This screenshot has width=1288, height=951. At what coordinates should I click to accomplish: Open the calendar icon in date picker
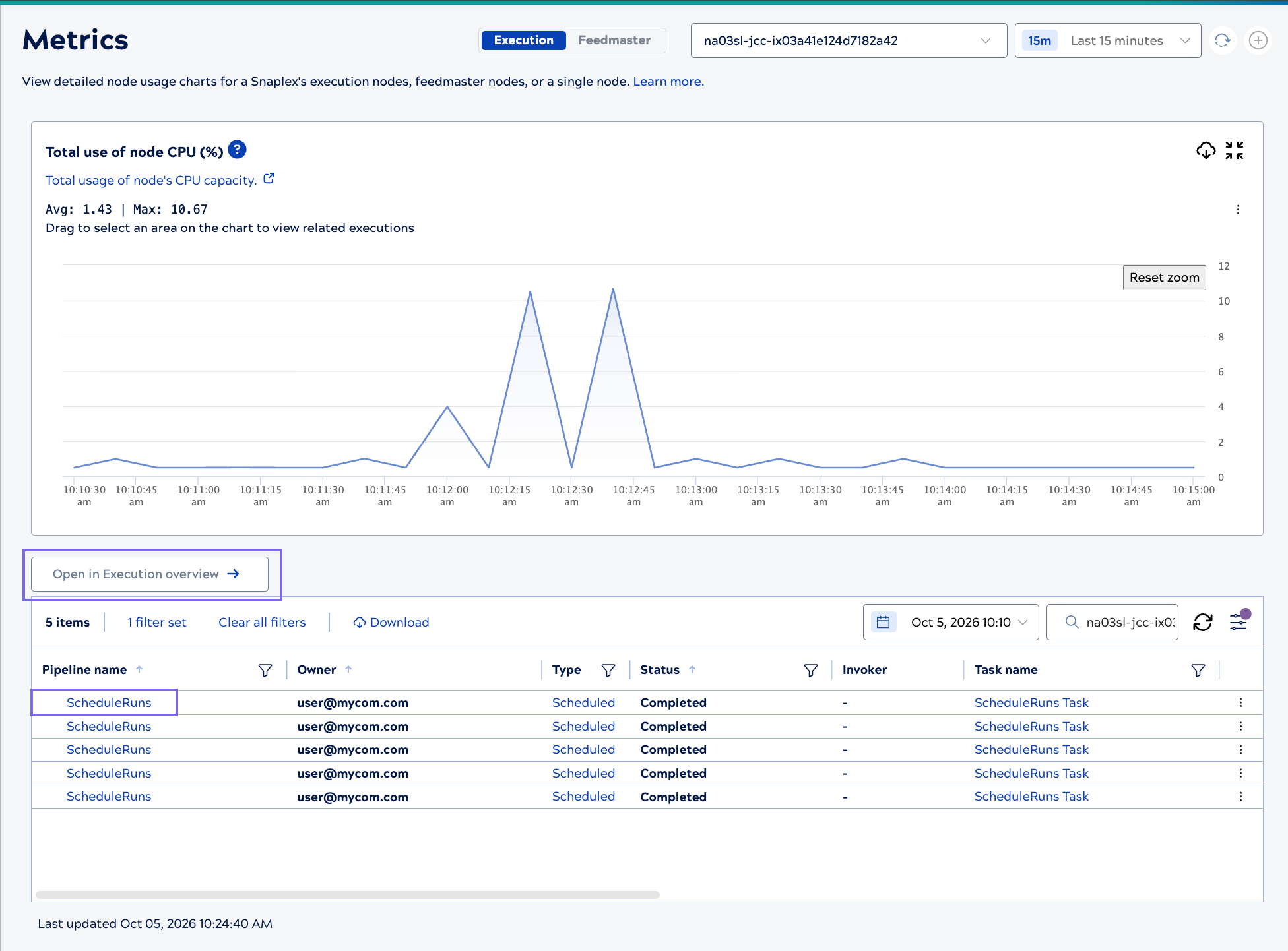[x=884, y=622]
